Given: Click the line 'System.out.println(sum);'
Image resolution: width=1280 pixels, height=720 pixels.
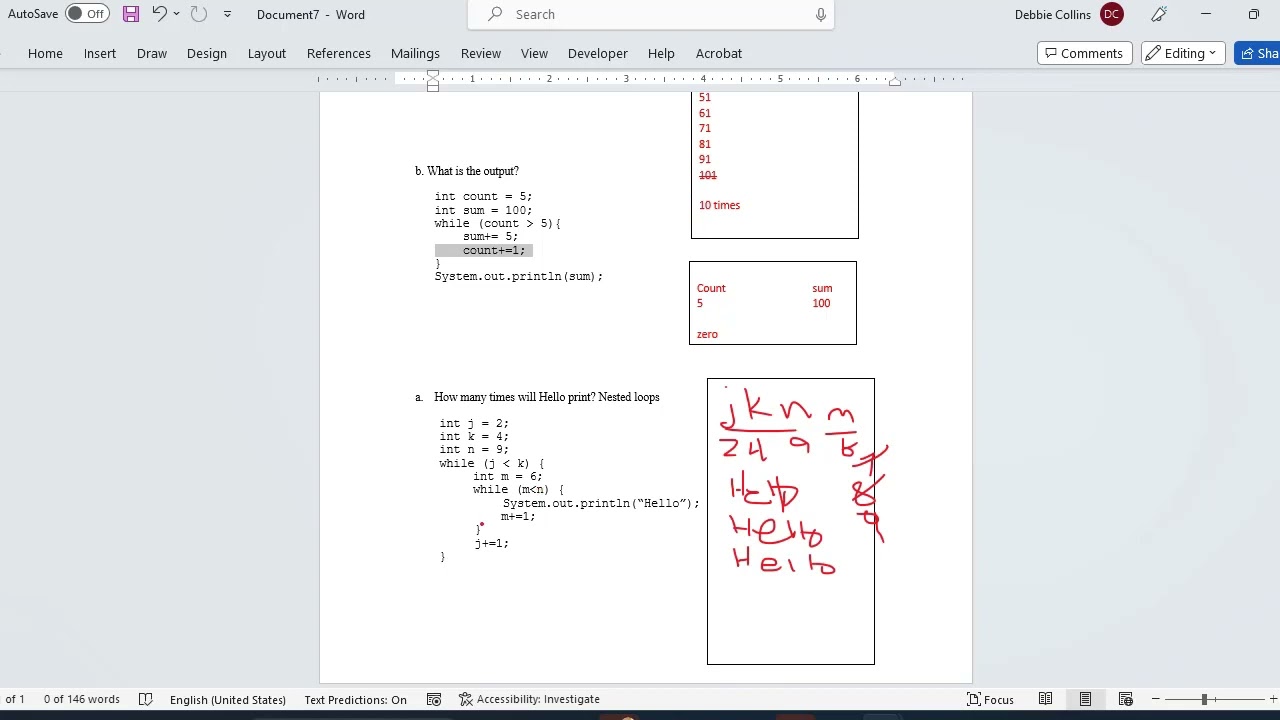Looking at the screenshot, I should coord(518,276).
